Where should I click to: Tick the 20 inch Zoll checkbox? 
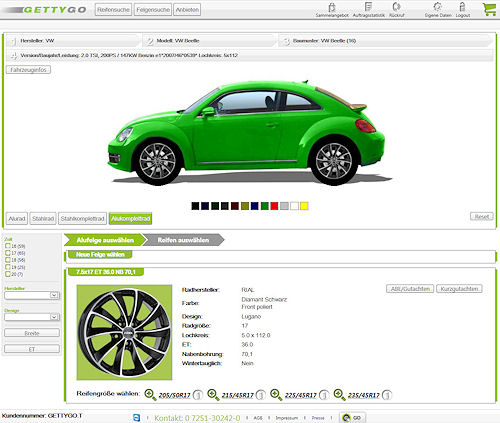pos(8,274)
